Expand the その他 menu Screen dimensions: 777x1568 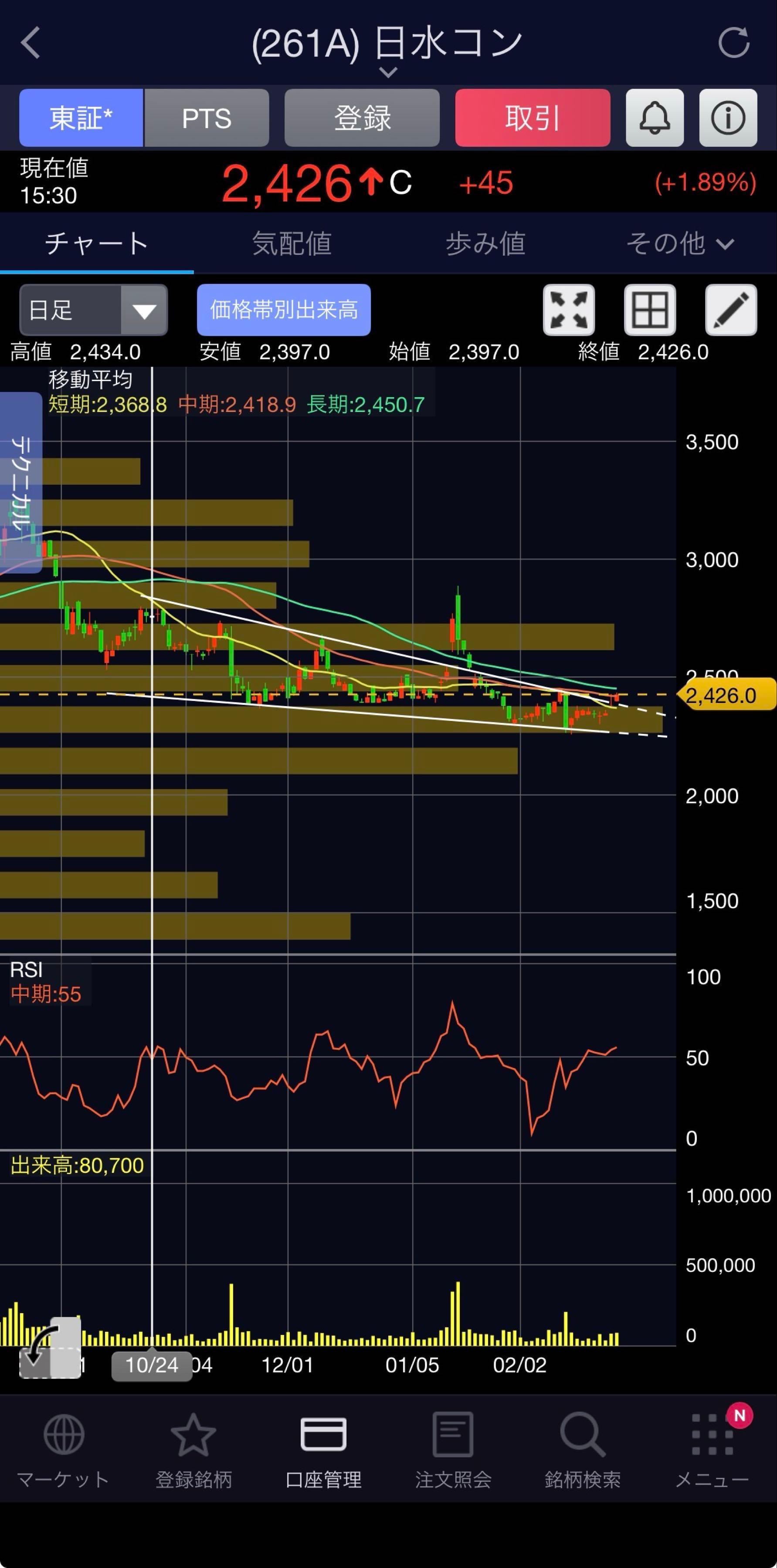point(679,243)
